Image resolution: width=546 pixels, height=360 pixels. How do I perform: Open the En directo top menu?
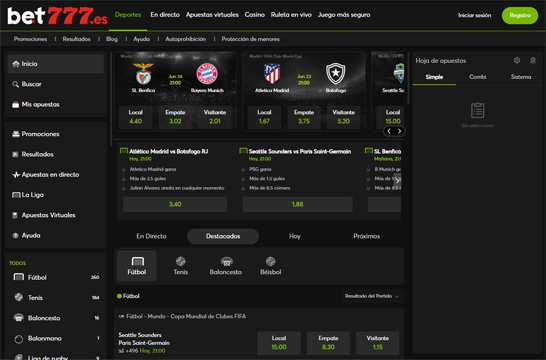[x=165, y=15]
